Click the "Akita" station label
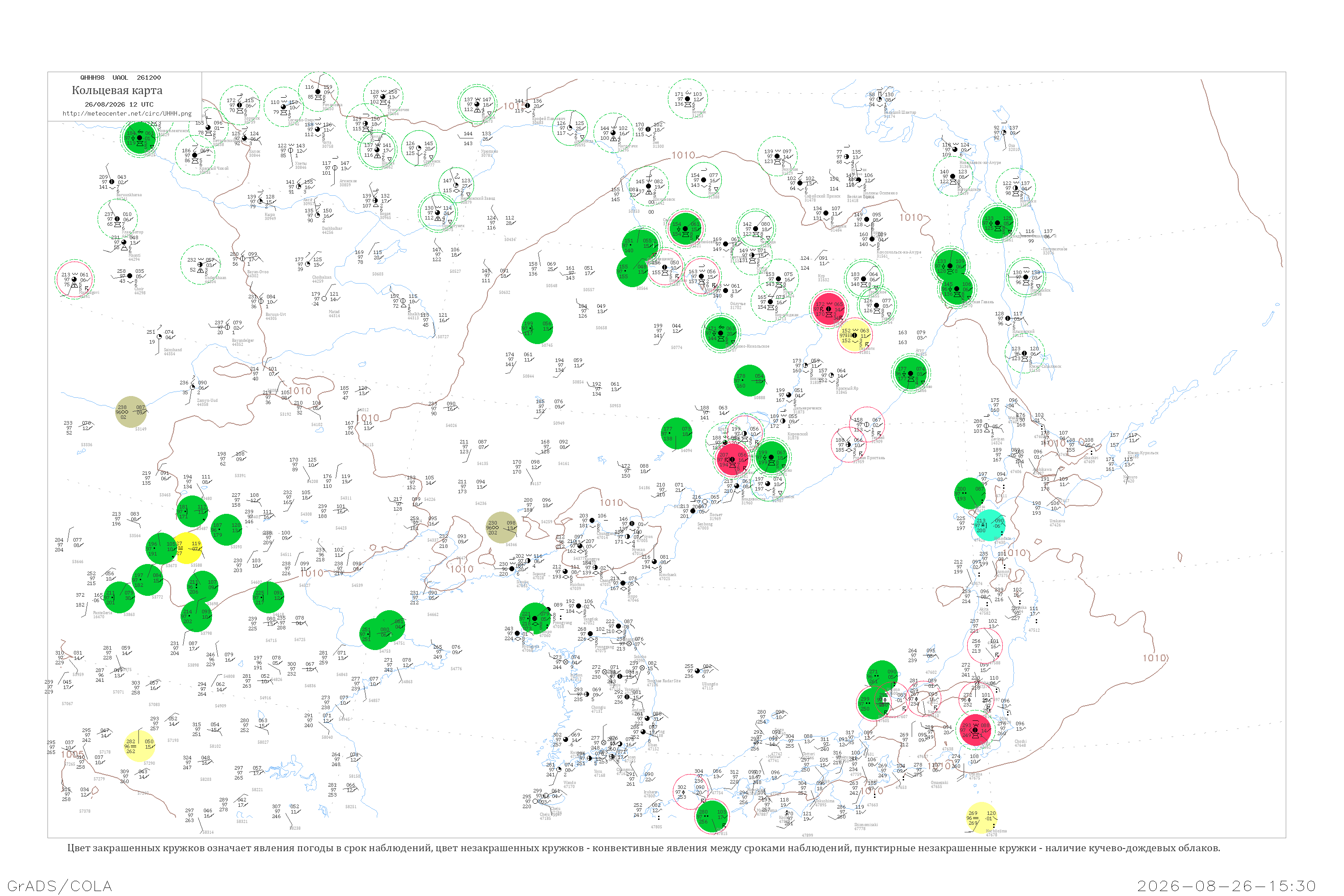This screenshot has height=896, width=1344. click(x=985, y=609)
